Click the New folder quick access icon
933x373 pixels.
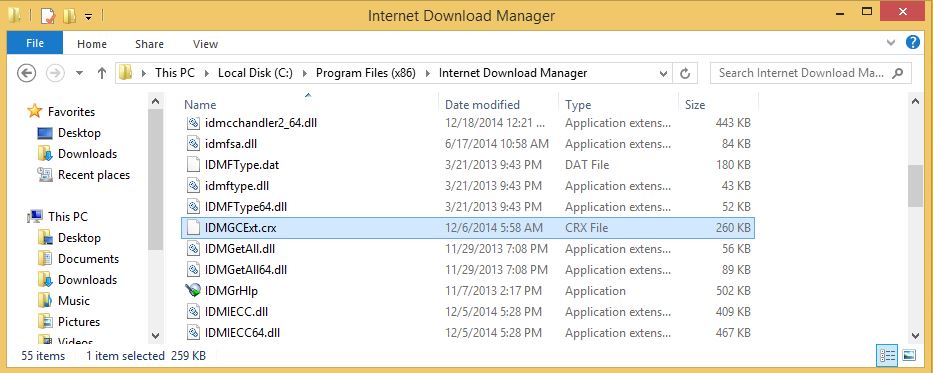pyautogui.click(x=69, y=15)
